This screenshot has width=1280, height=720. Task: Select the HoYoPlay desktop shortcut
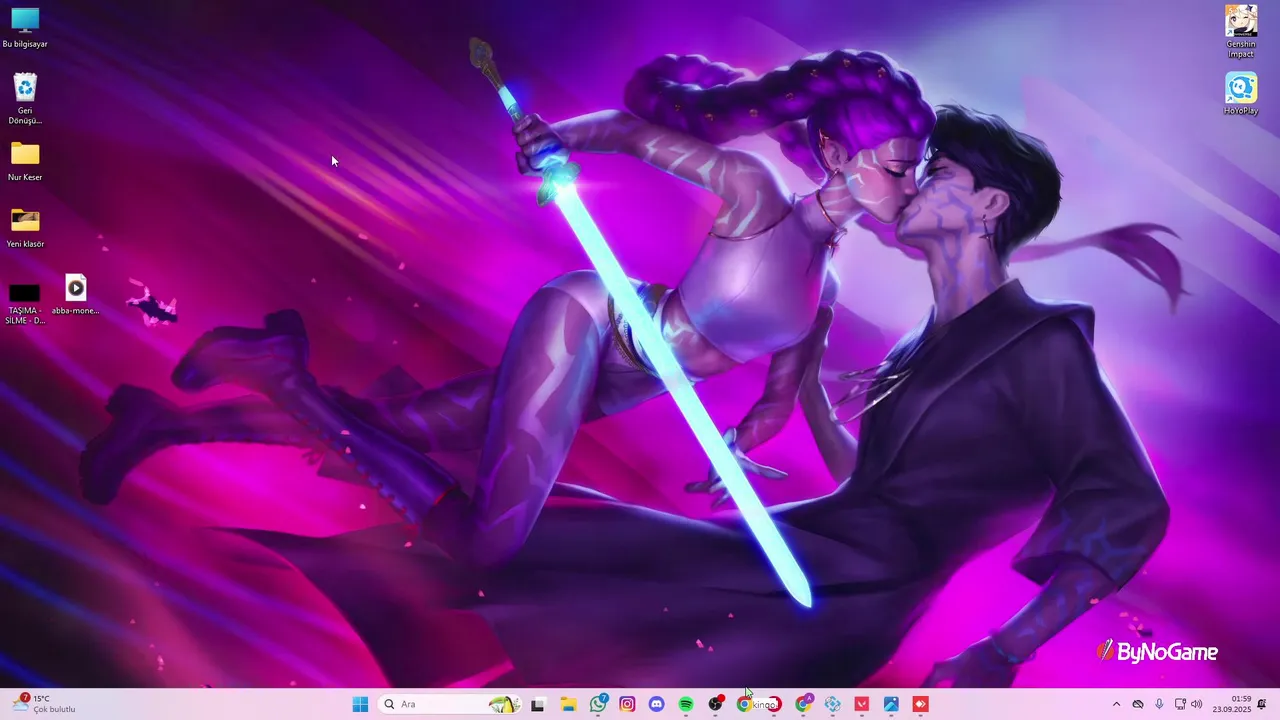point(1241,94)
